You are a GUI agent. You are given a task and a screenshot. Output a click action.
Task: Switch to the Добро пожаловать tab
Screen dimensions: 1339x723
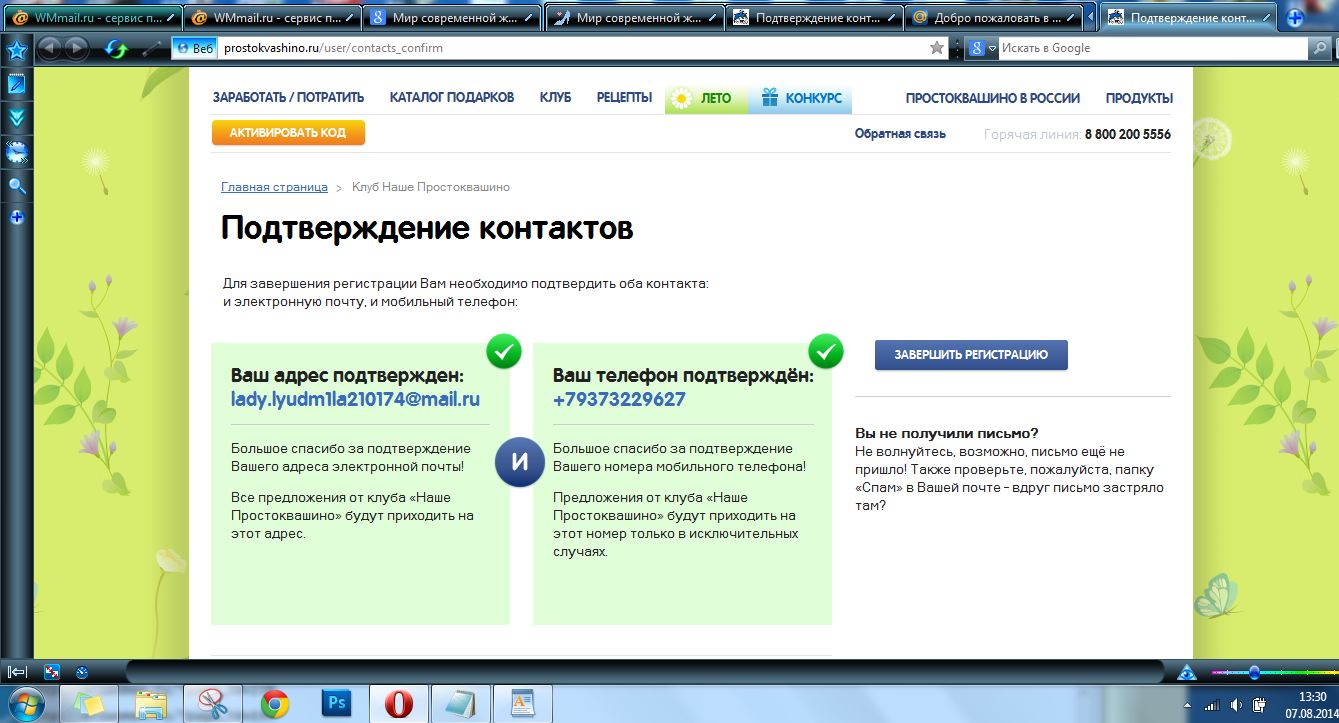(x=994, y=17)
